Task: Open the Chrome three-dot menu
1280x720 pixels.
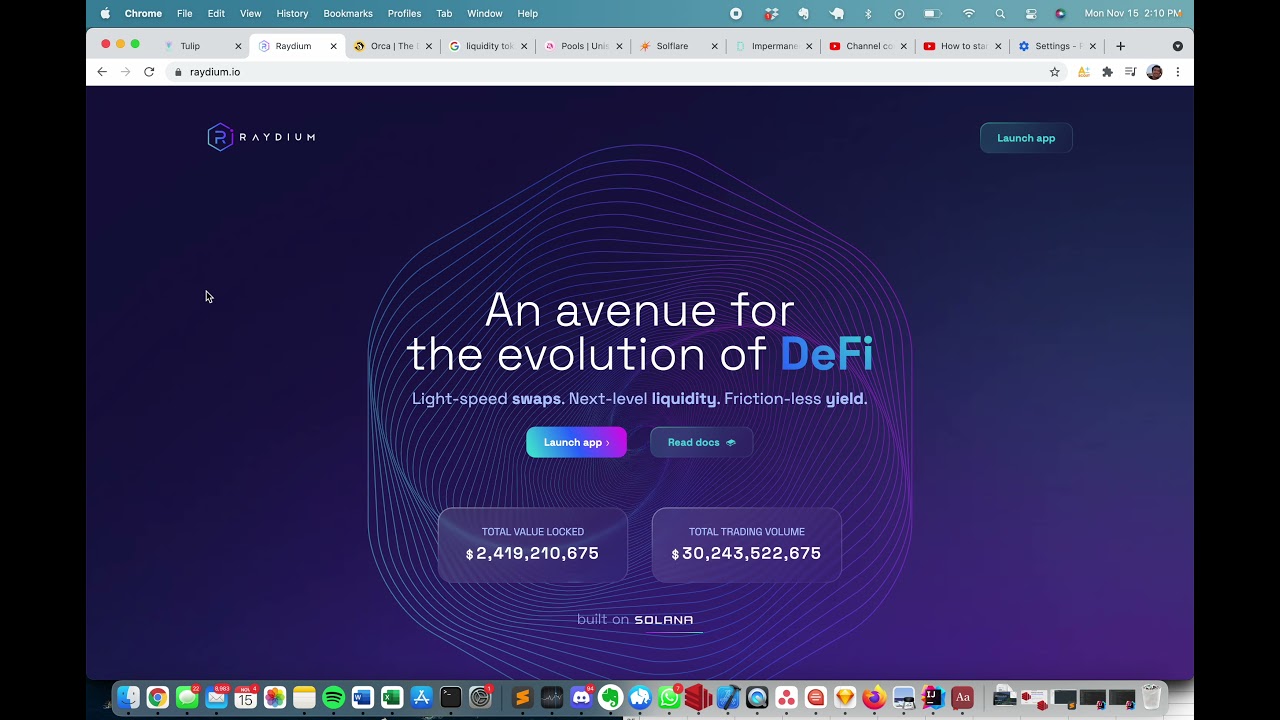Action: [1178, 72]
